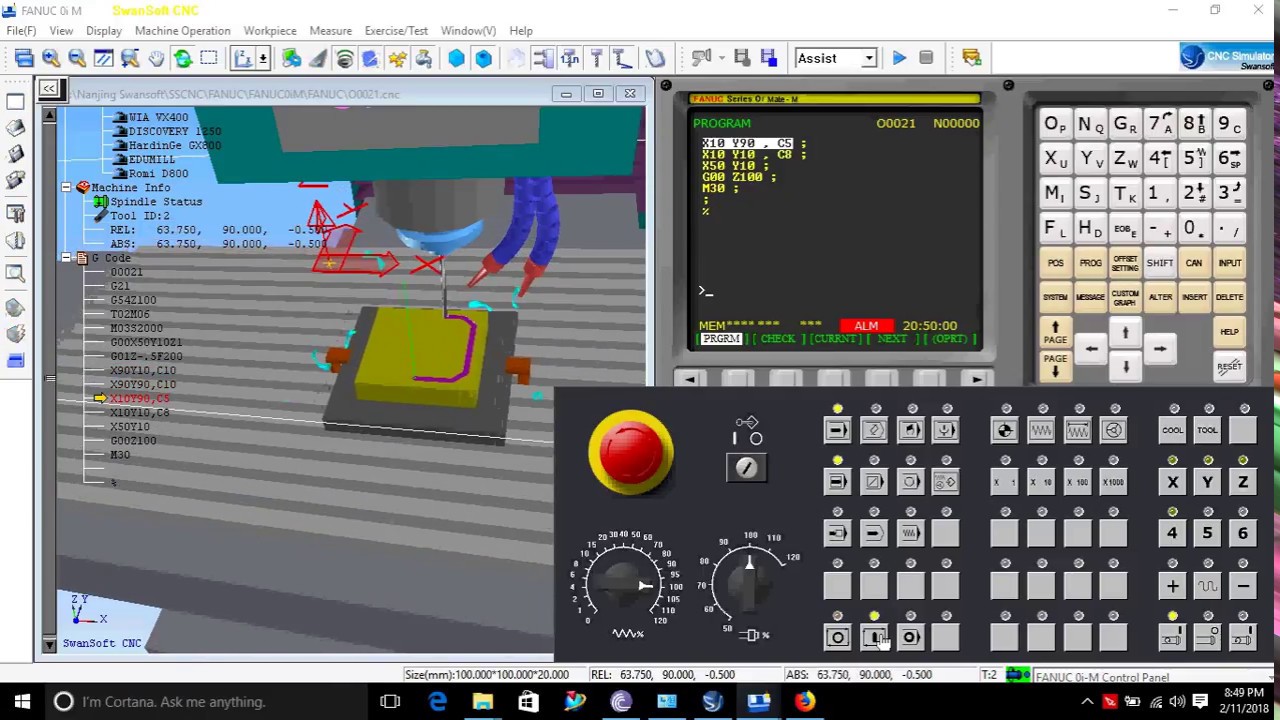Click the lit cycle key under the cursor

point(874,637)
